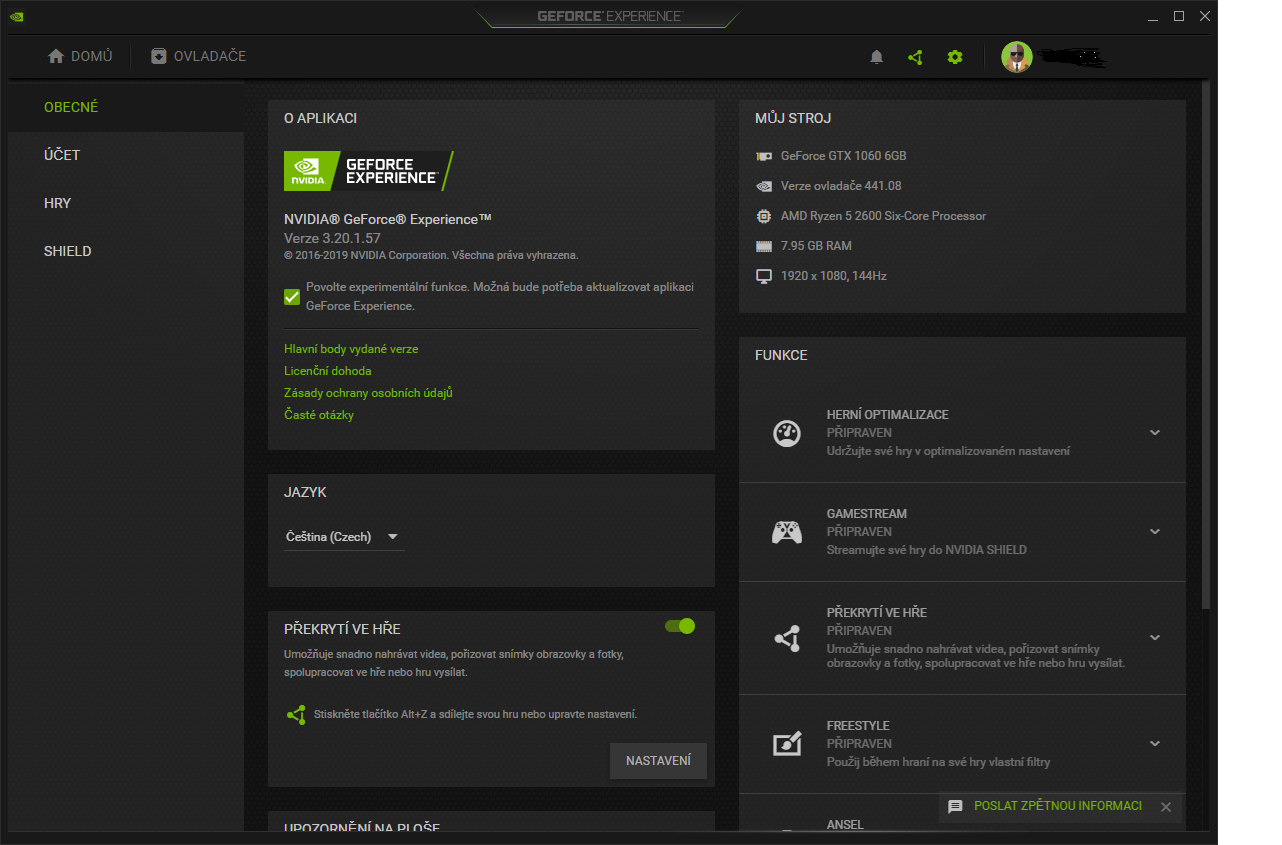This screenshot has height=845, width=1282.
Task: Open Hlavní body vydané verze link
Action: (x=351, y=349)
